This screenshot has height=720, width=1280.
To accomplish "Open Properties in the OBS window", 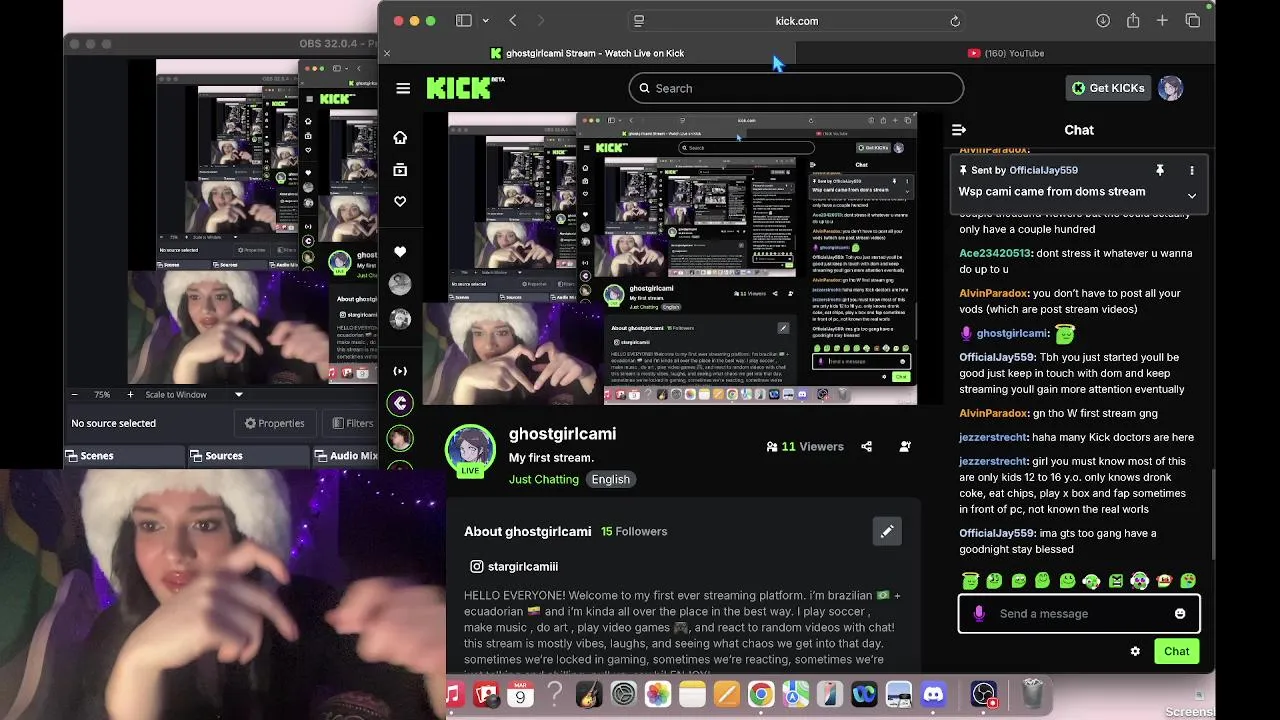I will pyautogui.click(x=275, y=423).
